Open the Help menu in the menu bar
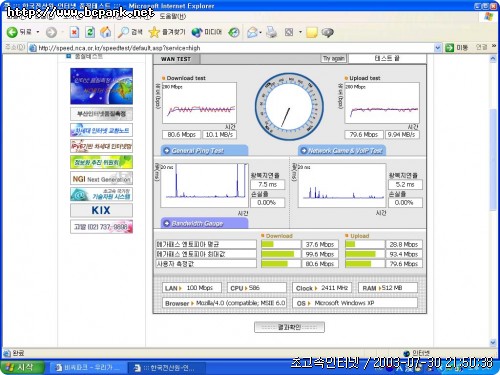 tap(173, 16)
